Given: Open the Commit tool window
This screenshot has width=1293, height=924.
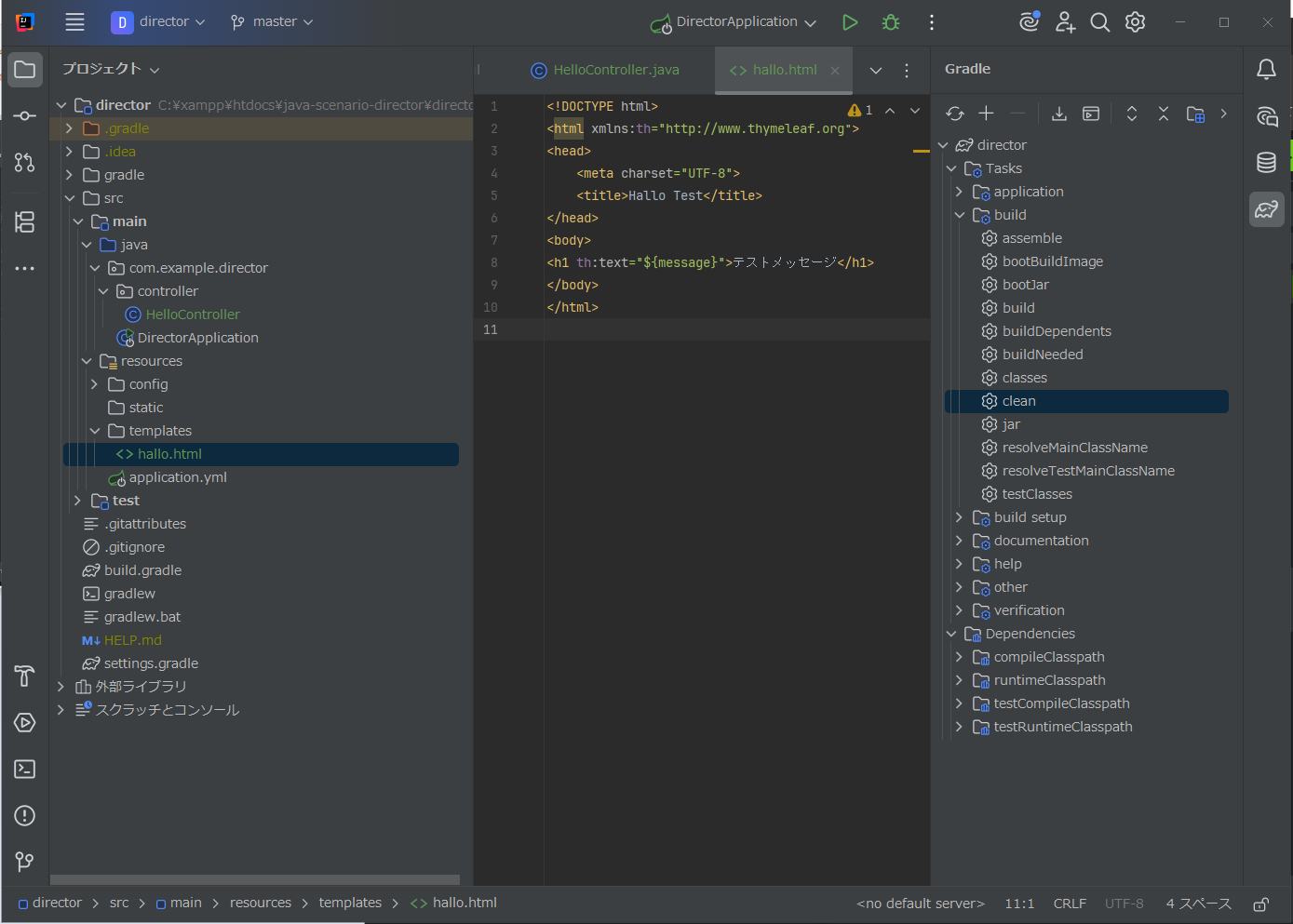Looking at the screenshot, I should coord(25,116).
